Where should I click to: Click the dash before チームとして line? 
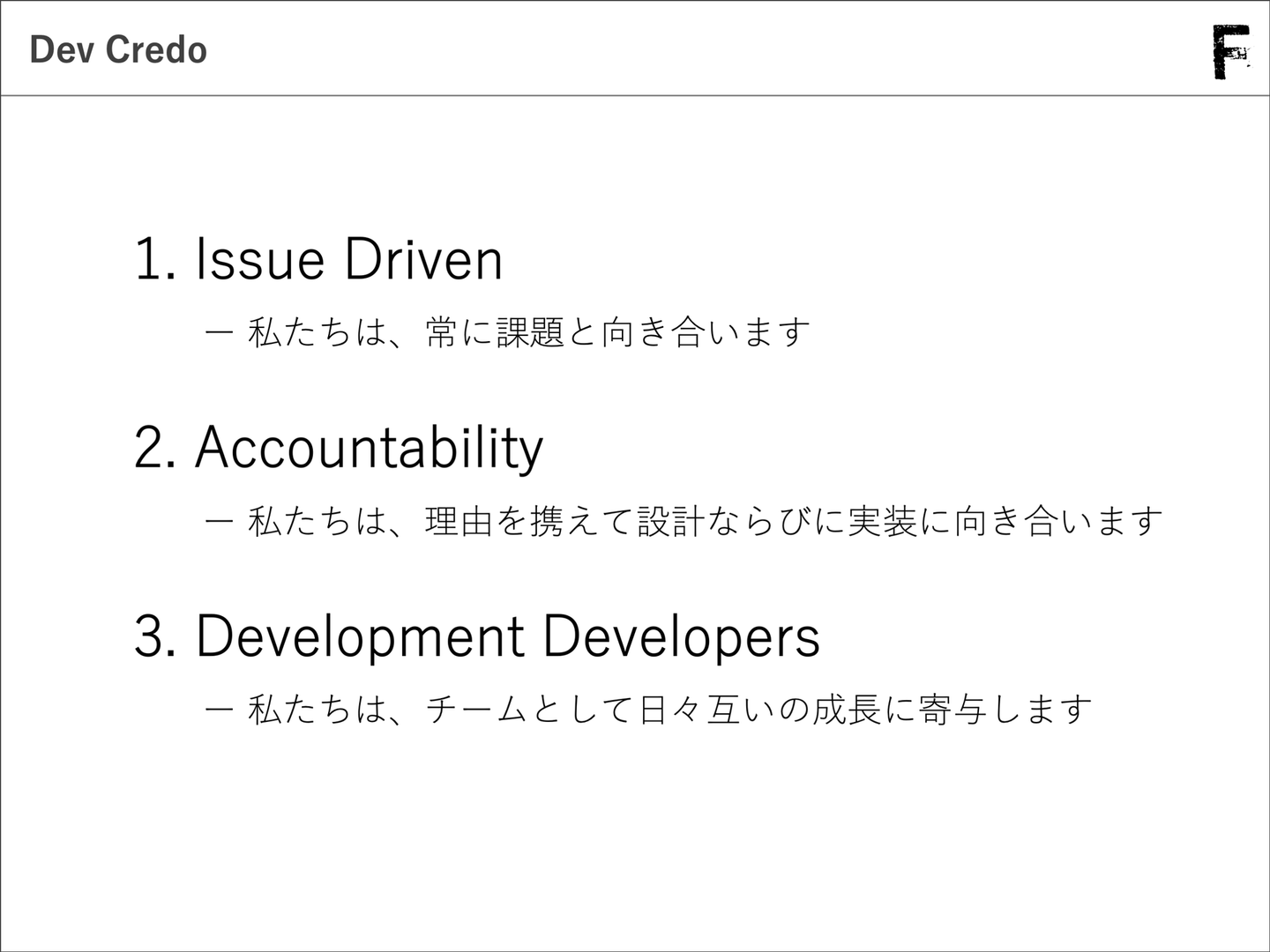tap(219, 710)
